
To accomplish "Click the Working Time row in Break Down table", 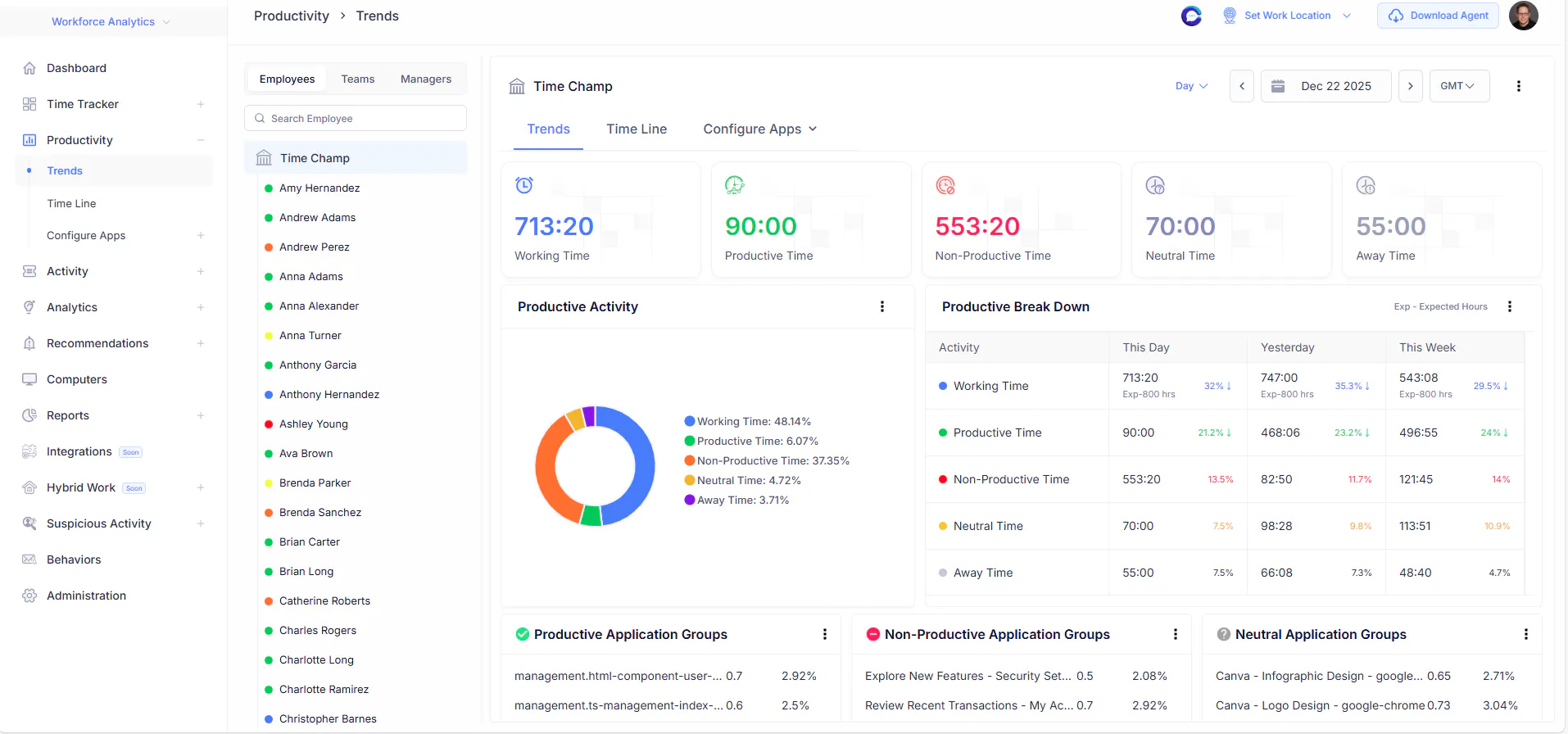I will pyautogui.click(x=1225, y=386).
